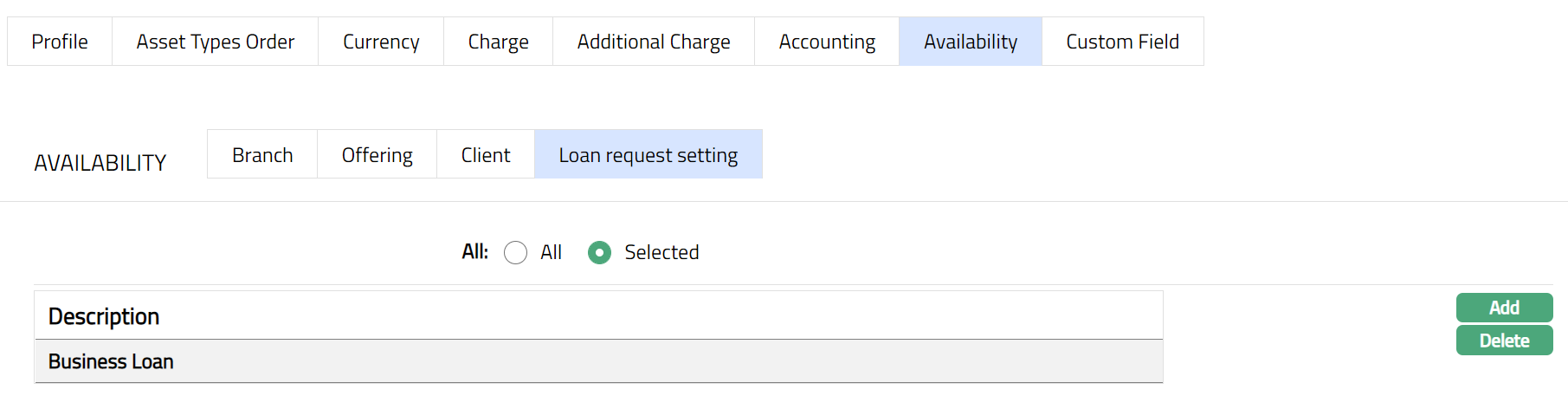Open the Additional Charge tab
The height and width of the screenshot is (396, 1568).
point(654,42)
